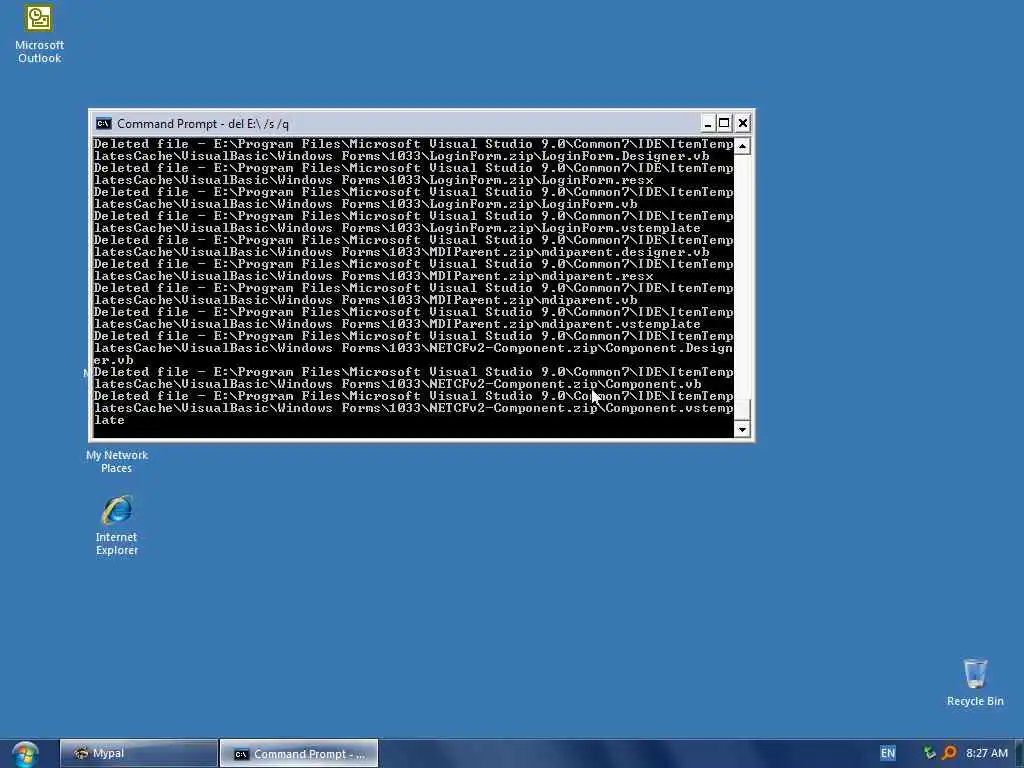Screen dimensions: 1024x768
Task: Click the output line ending LoginForm.Designer.vb
Action: [402, 156]
